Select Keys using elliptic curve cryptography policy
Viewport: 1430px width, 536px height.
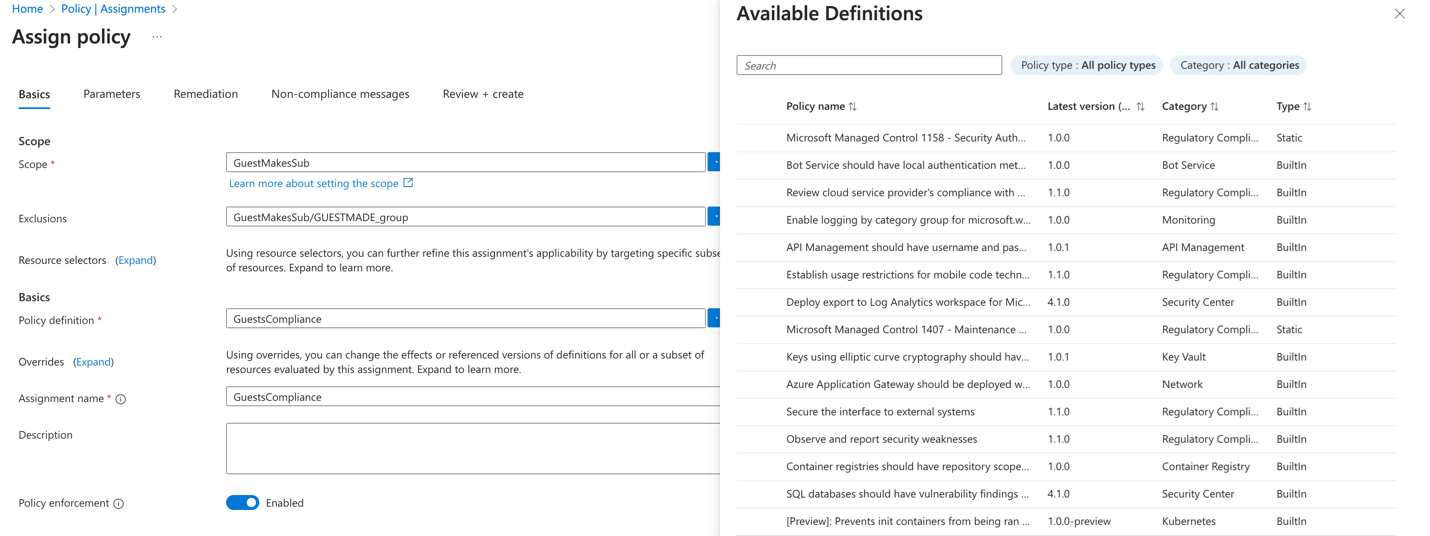point(906,357)
